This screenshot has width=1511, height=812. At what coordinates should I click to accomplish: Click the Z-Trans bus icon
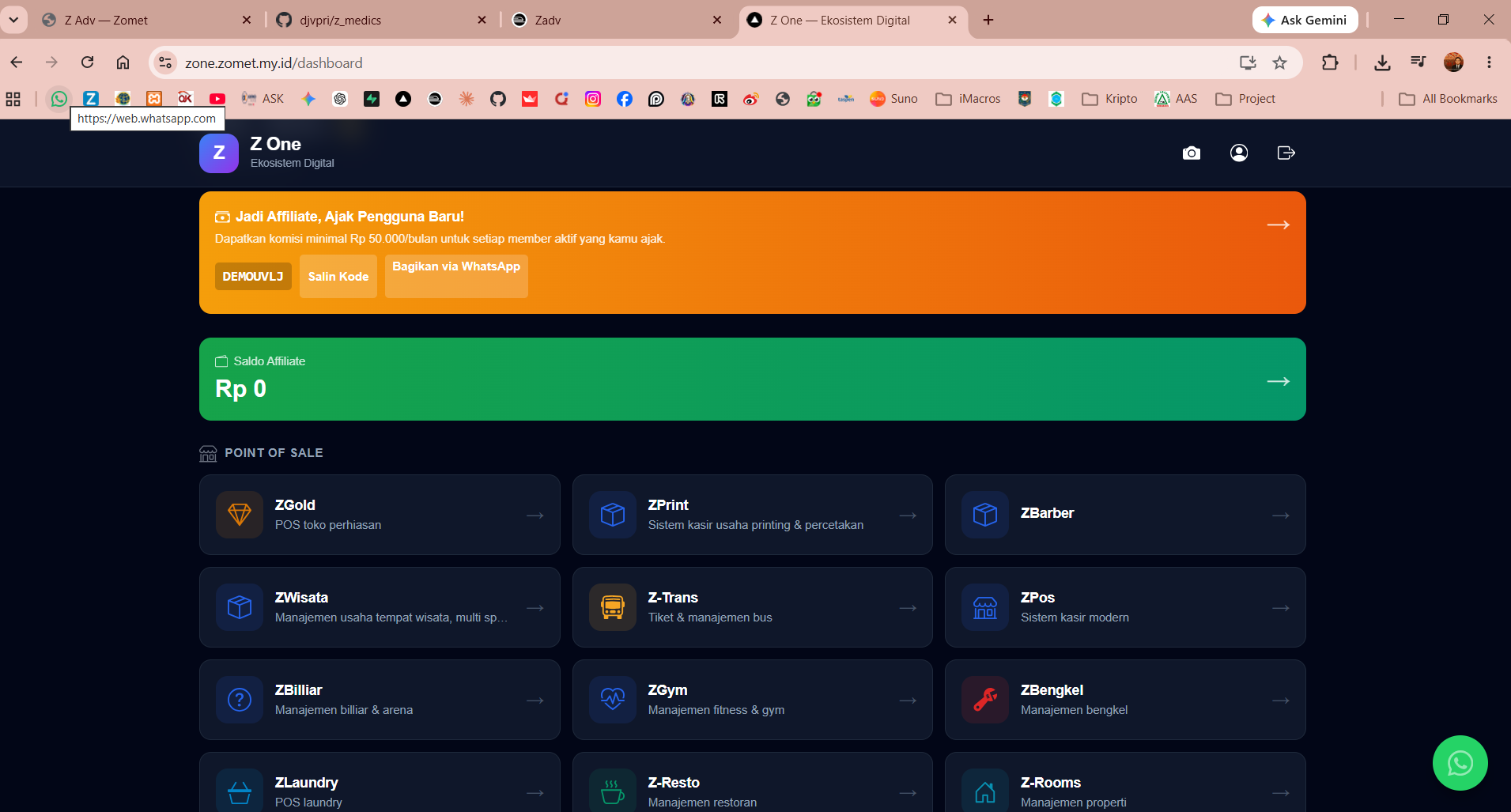point(613,607)
